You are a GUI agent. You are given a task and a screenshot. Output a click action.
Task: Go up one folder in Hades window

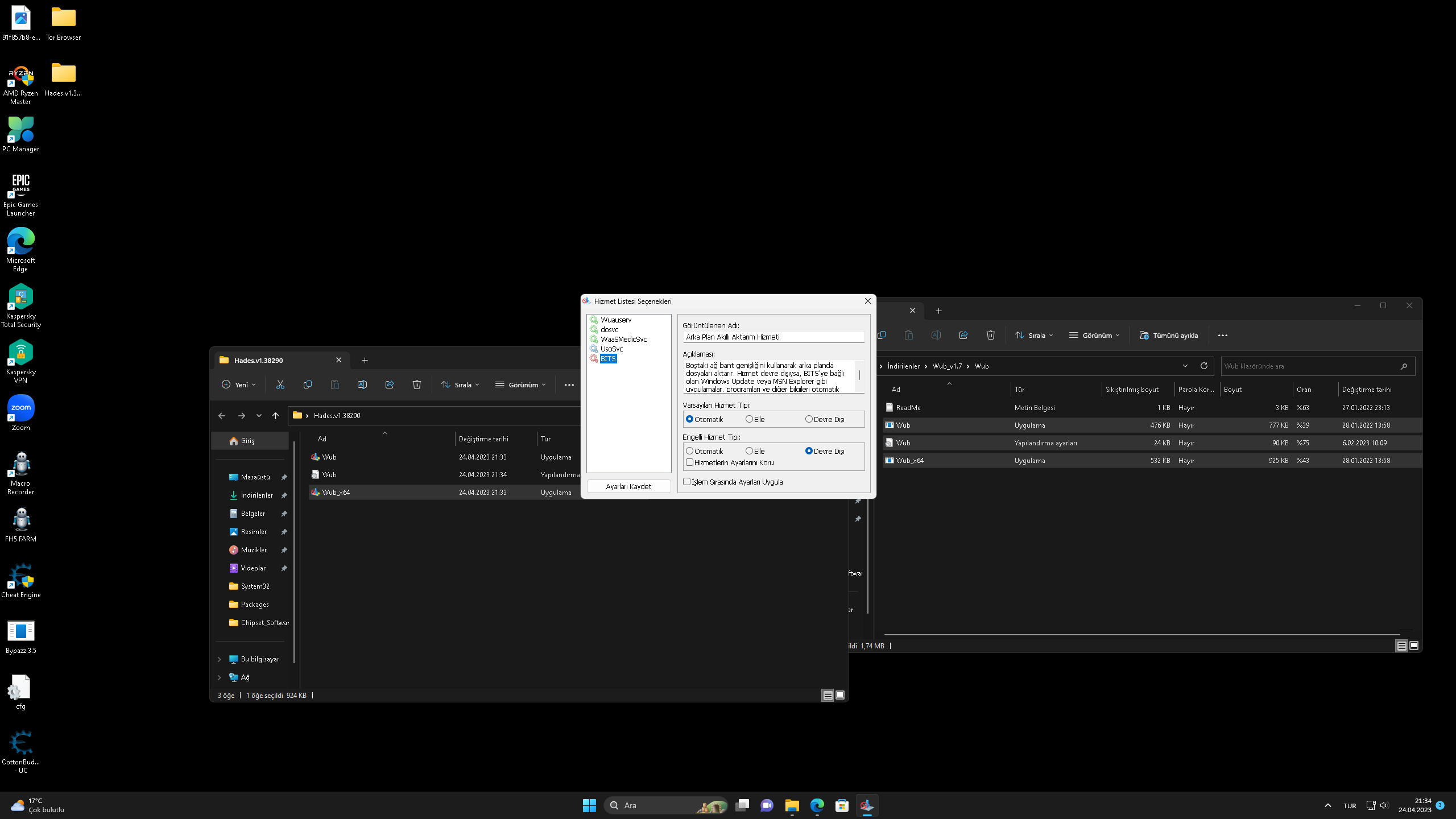point(275,416)
